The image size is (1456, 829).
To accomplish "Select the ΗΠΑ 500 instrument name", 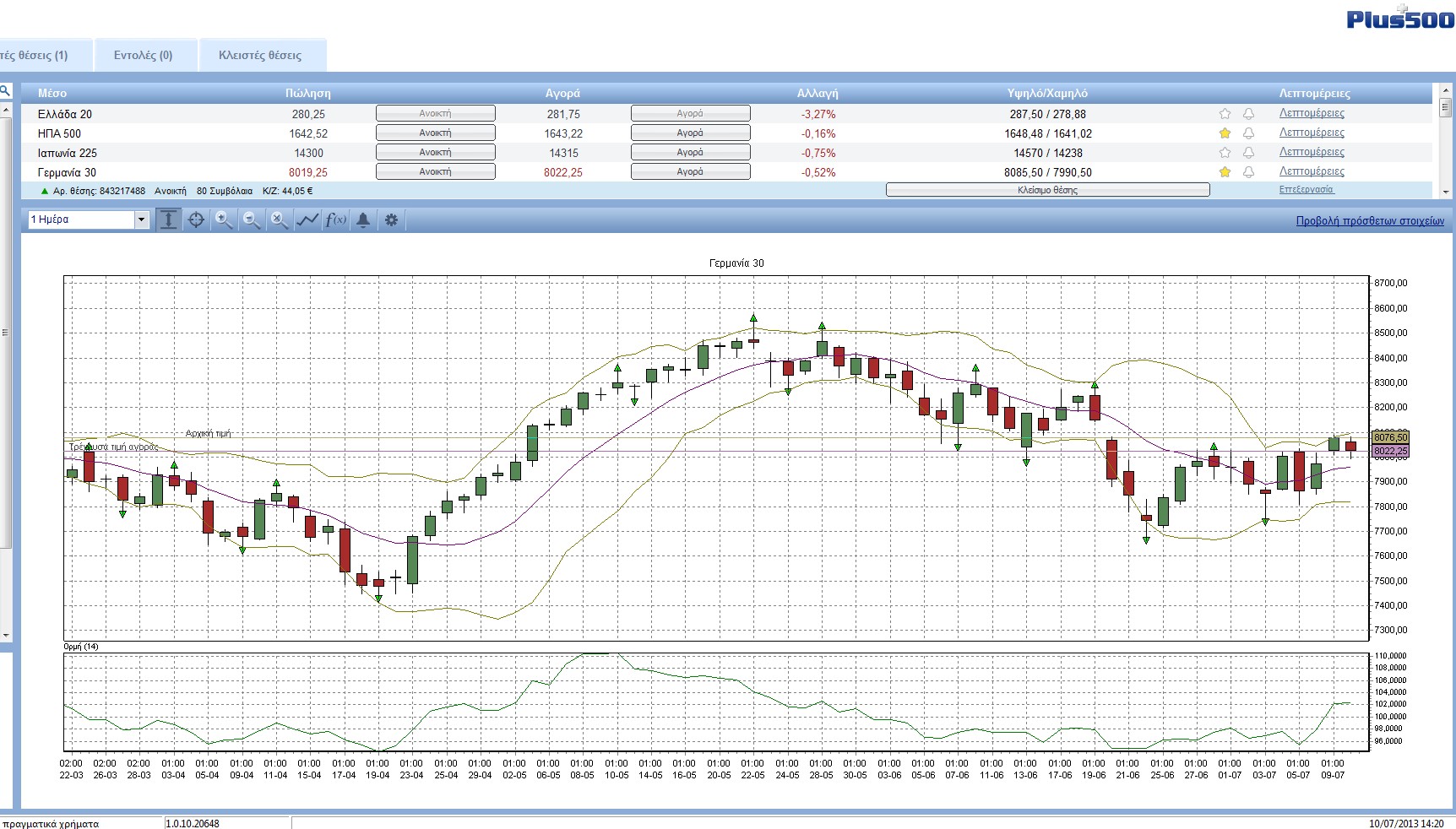I will 59,133.
